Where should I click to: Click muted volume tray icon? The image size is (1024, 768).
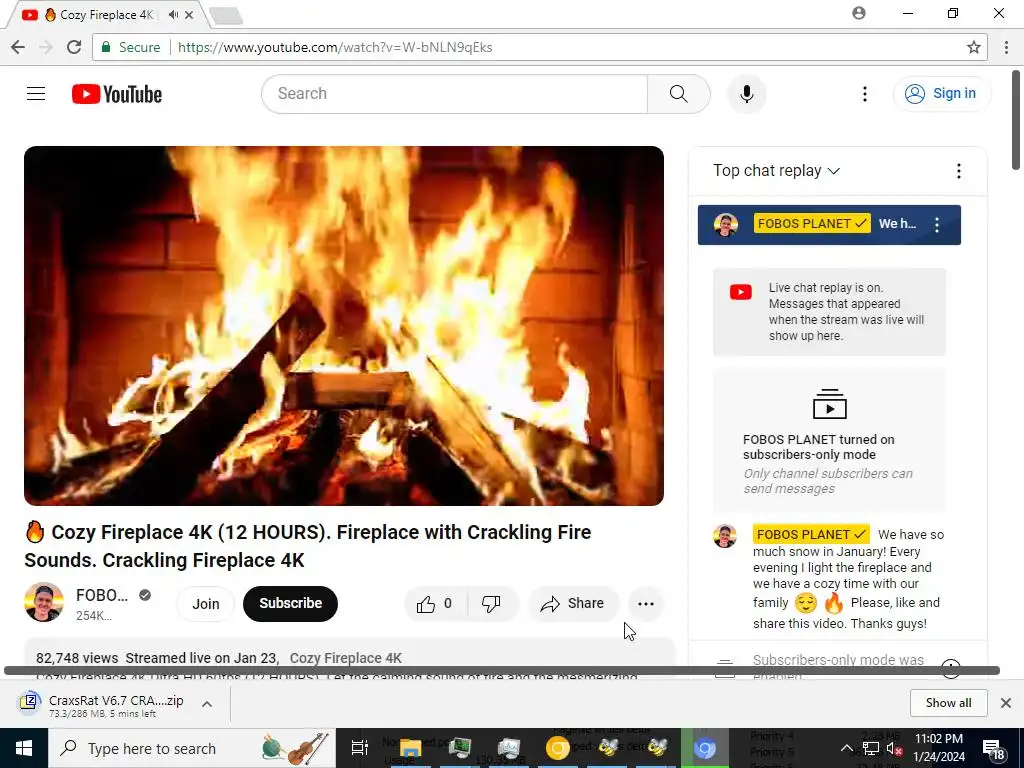pos(894,748)
